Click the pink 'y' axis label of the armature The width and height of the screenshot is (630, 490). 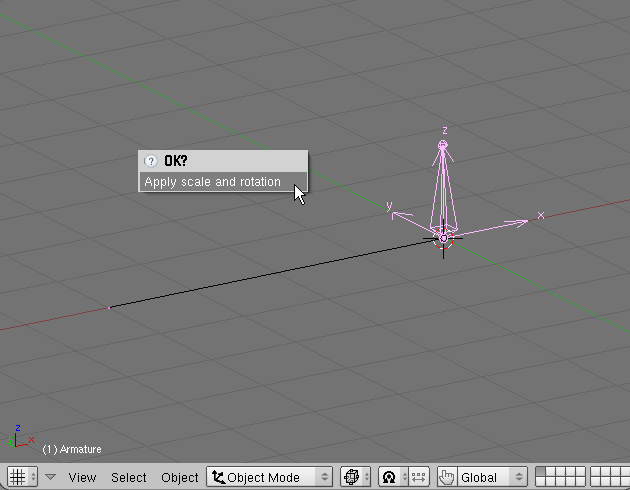click(x=389, y=206)
